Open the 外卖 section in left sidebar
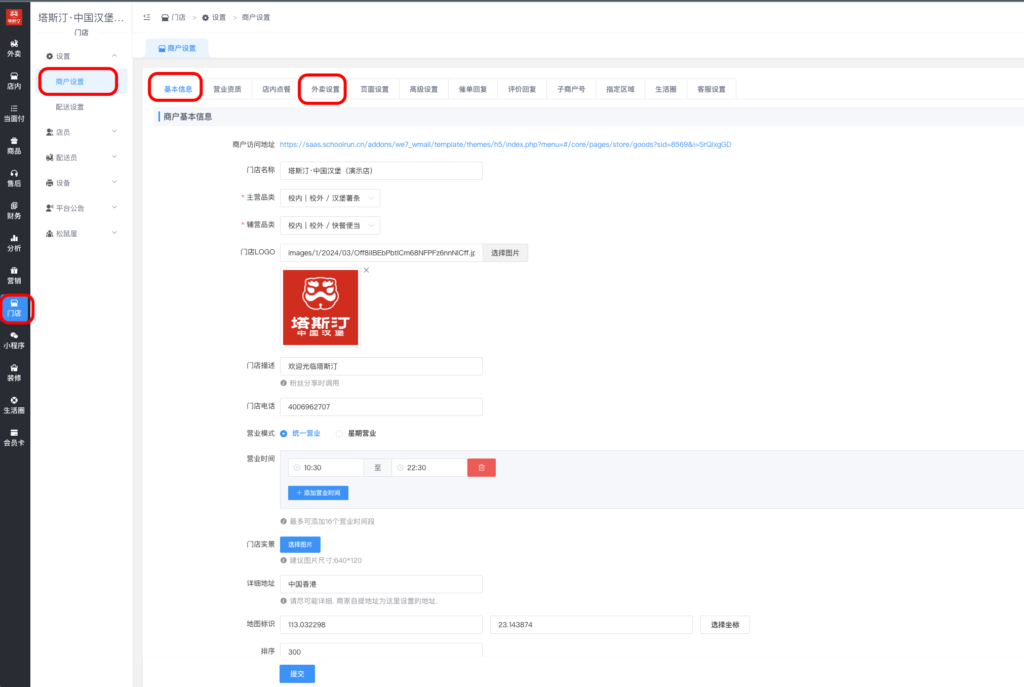 point(14,48)
